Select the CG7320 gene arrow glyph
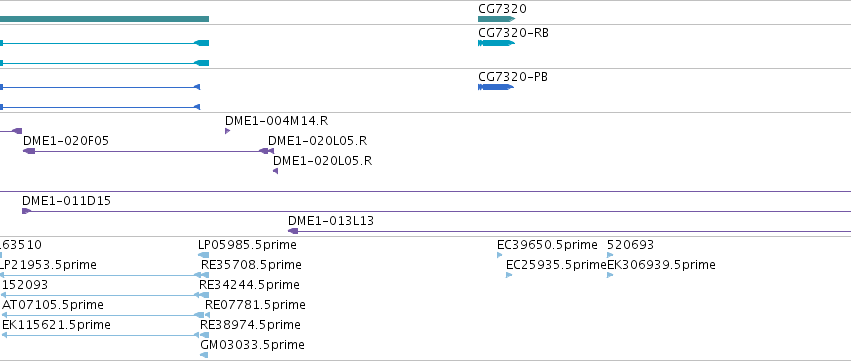851x361 pixels. point(496,19)
